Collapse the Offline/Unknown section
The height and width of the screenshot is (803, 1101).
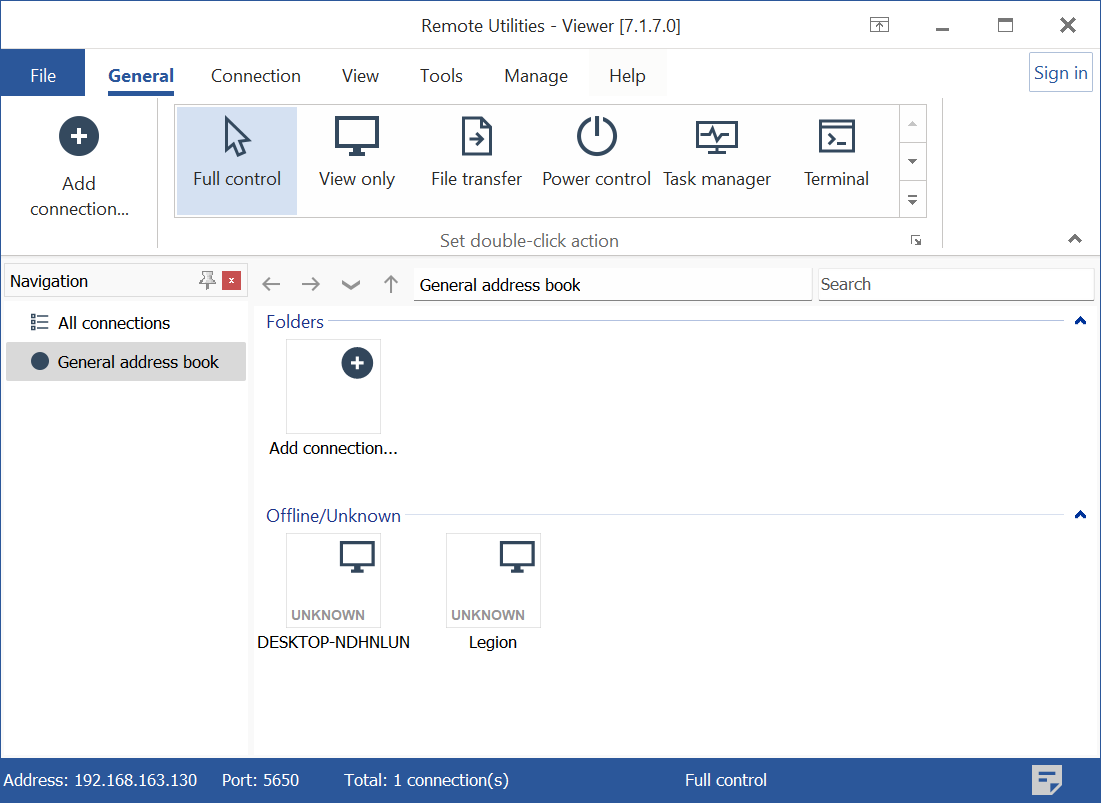[x=1080, y=515]
